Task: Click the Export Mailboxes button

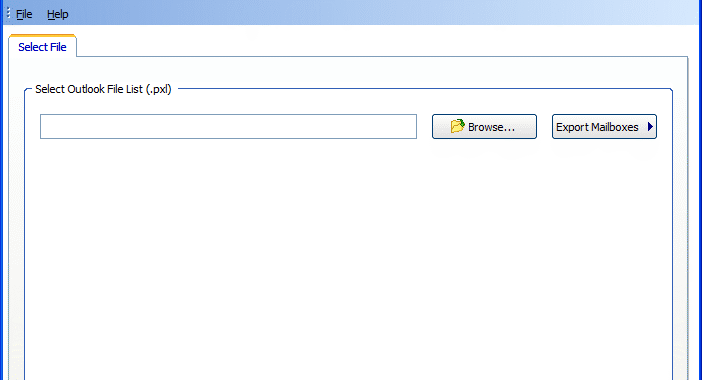Action: (x=604, y=127)
